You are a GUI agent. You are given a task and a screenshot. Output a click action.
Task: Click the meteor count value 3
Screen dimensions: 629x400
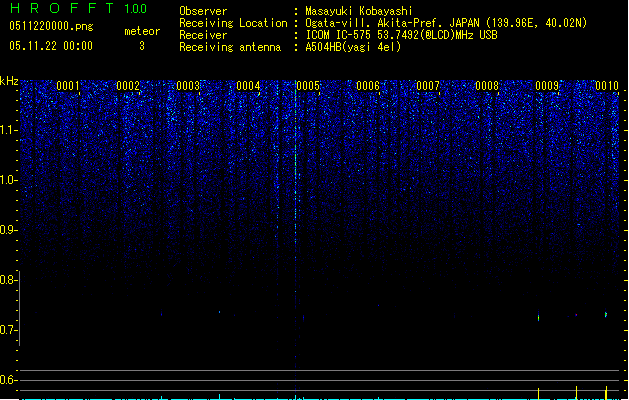[x=142, y=46]
